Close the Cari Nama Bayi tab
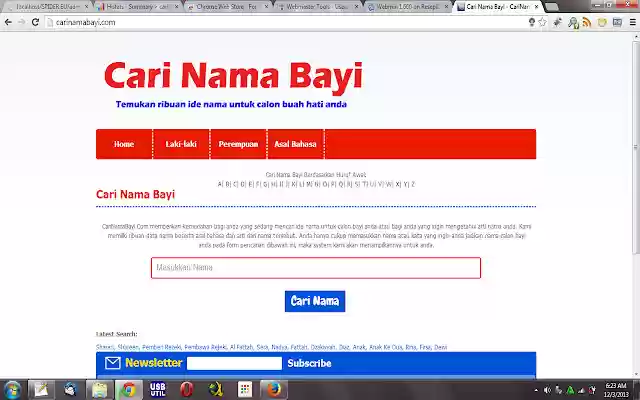This screenshot has height=400, width=640. point(536,7)
